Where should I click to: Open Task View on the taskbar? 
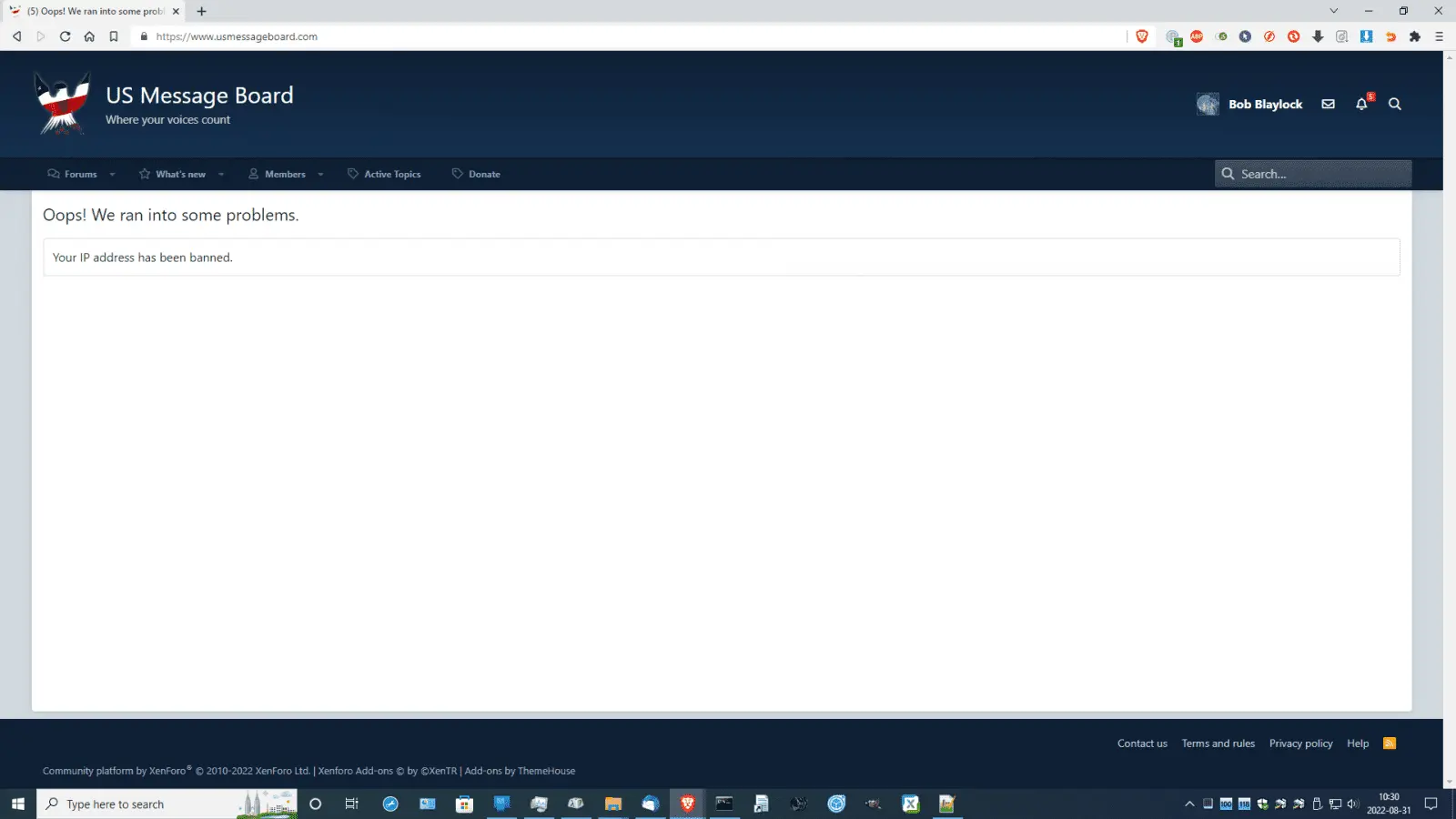click(352, 804)
